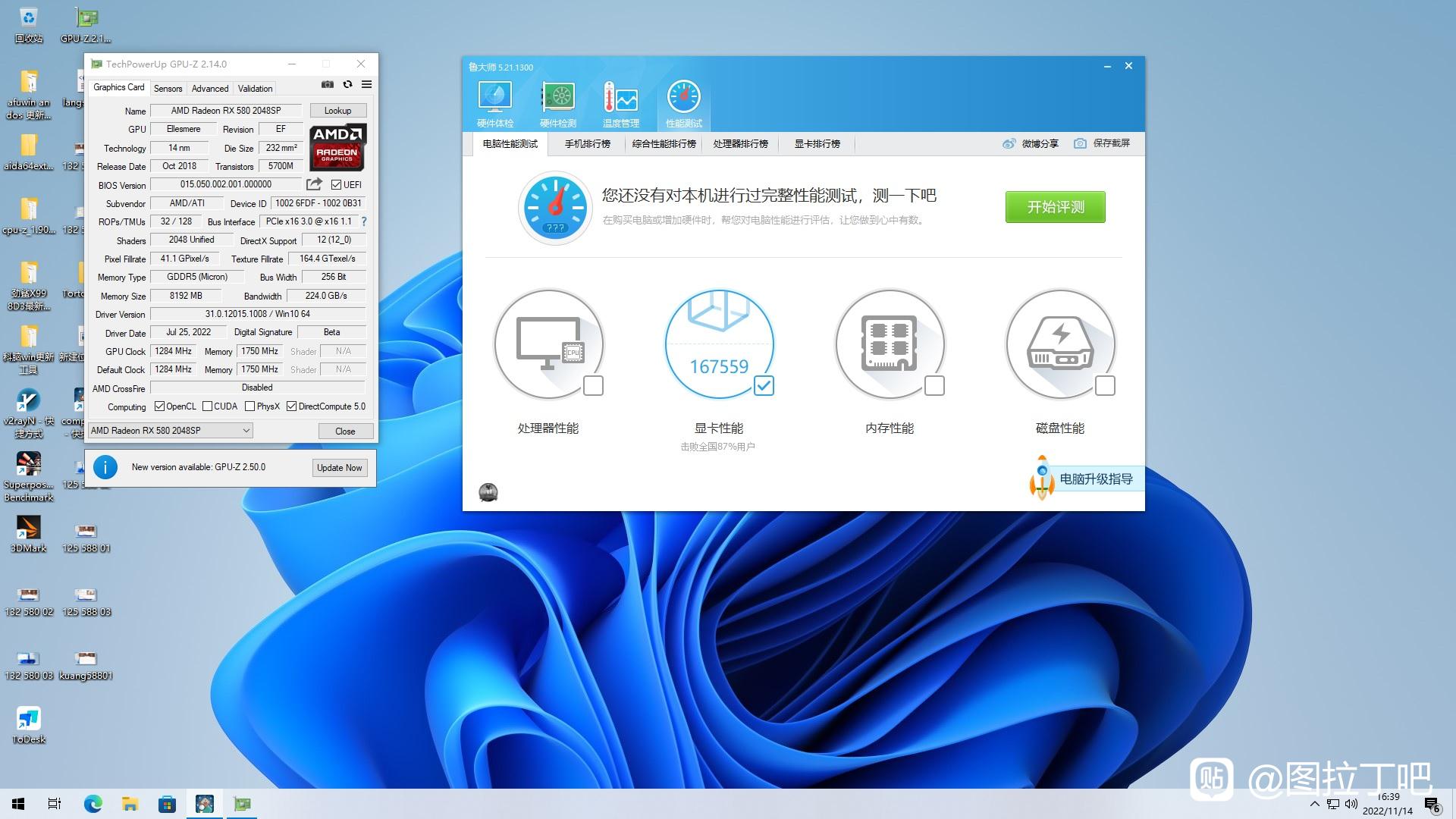The width and height of the screenshot is (1456, 819).
Task: Click the 内存性能 memory icon
Action: pyautogui.click(x=890, y=344)
